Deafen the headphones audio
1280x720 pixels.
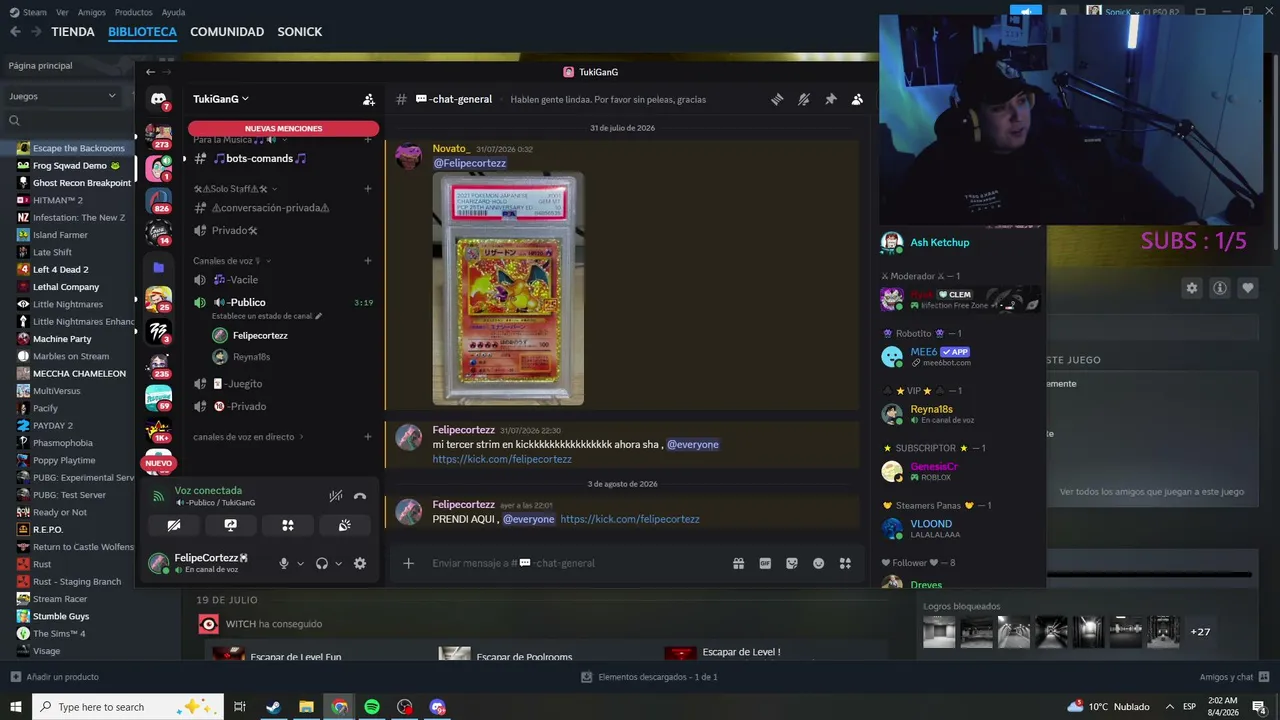tap(322, 564)
